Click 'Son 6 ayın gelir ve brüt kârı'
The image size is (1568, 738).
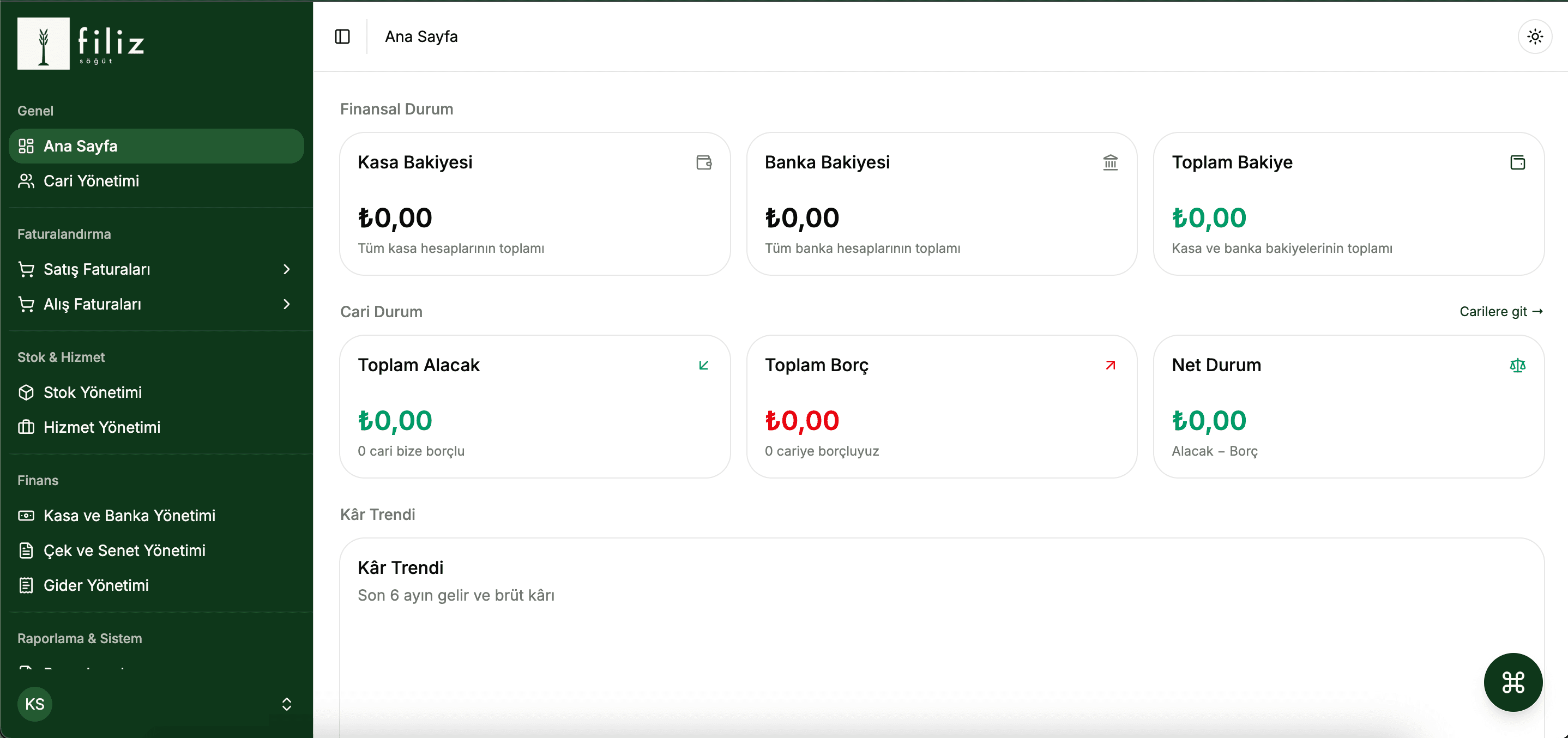click(x=455, y=595)
